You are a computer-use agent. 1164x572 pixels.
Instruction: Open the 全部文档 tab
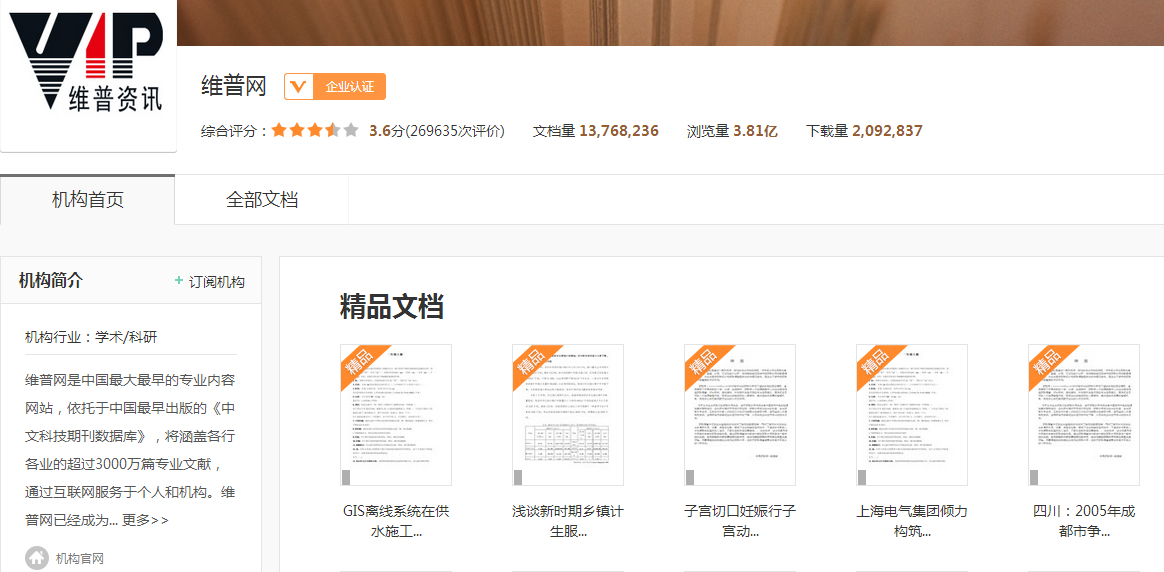262,200
